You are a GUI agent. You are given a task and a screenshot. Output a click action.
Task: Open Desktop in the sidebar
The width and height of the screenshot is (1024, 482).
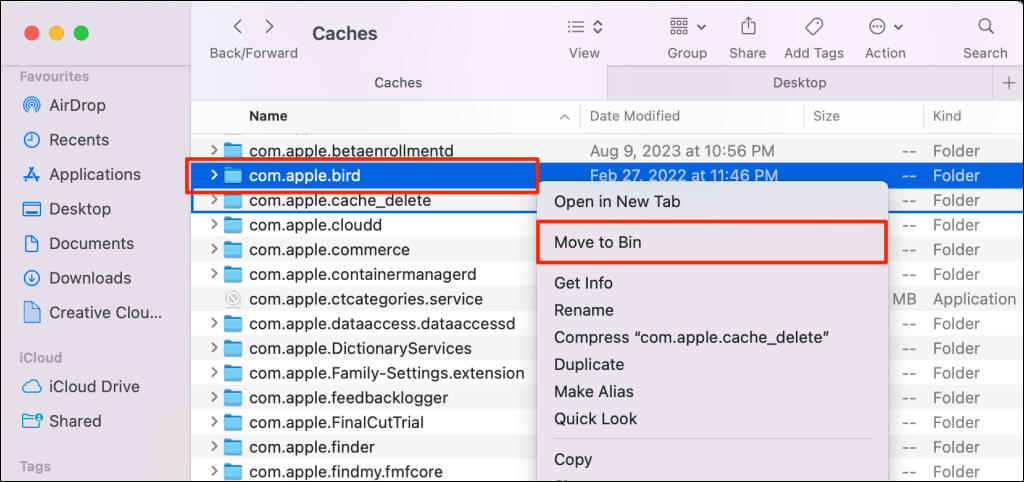tap(80, 209)
